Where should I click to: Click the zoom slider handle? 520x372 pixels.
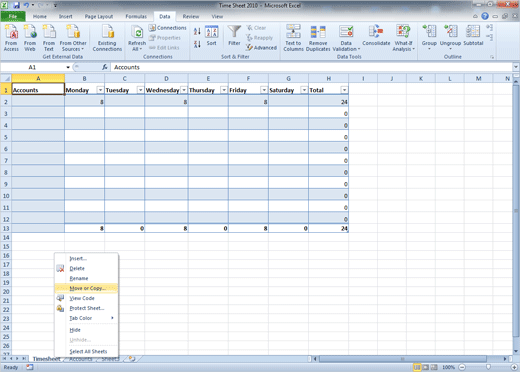coord(488,367)
